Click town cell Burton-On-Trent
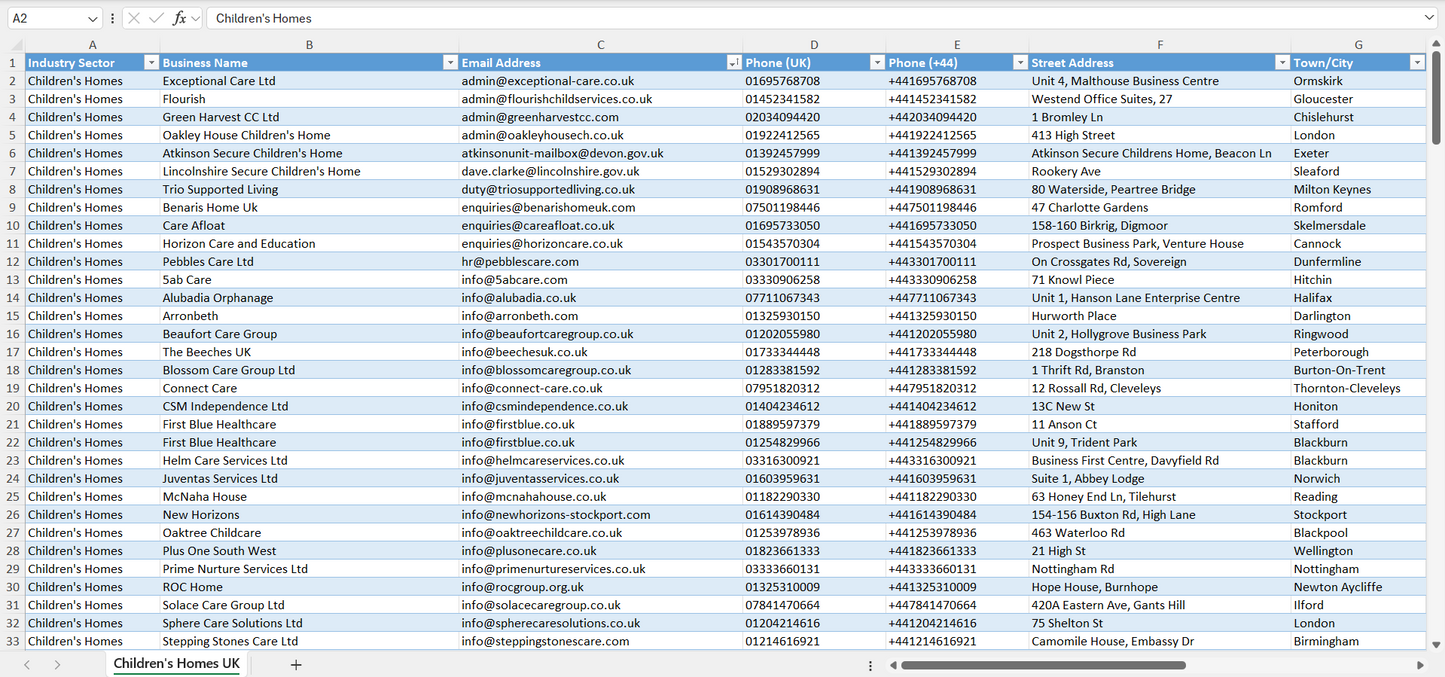 (x=1358, y=369)
